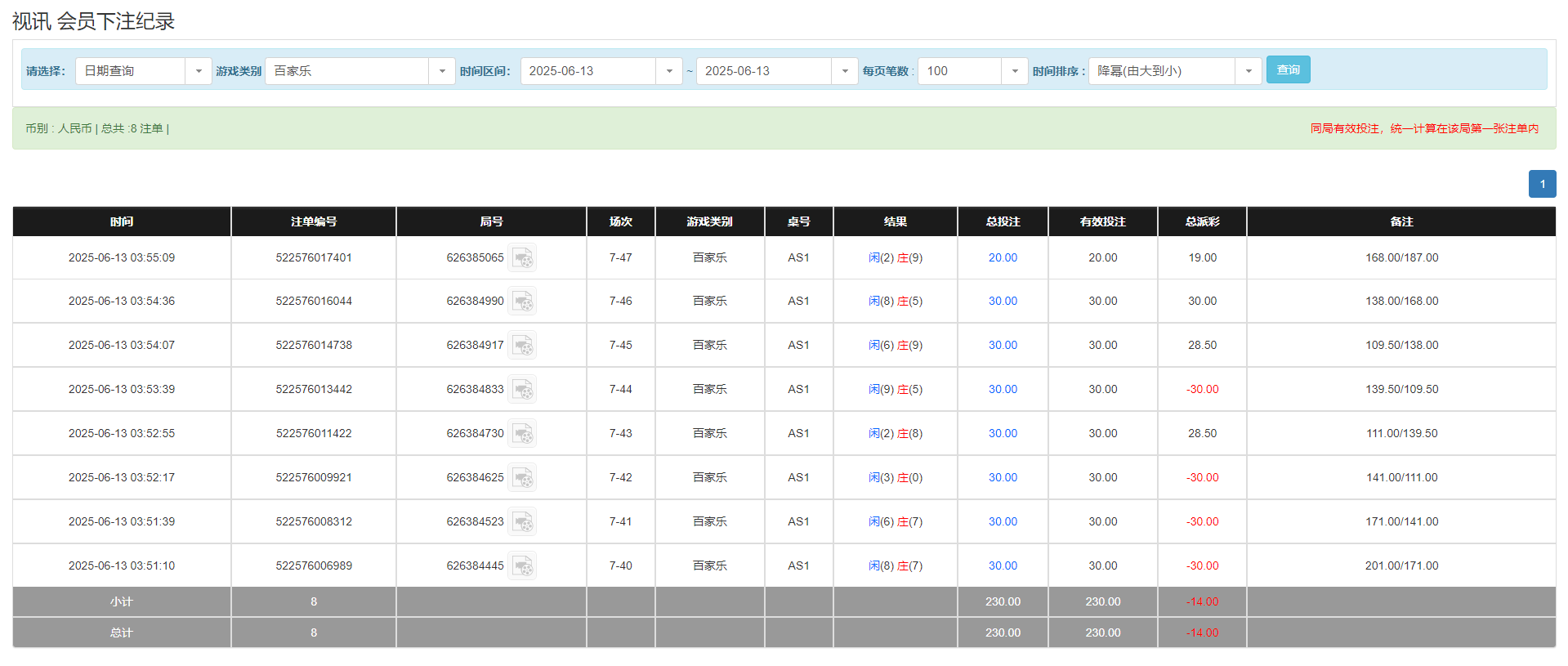
Task: Change records per page from 100
Action: (x=1014, y=71)
